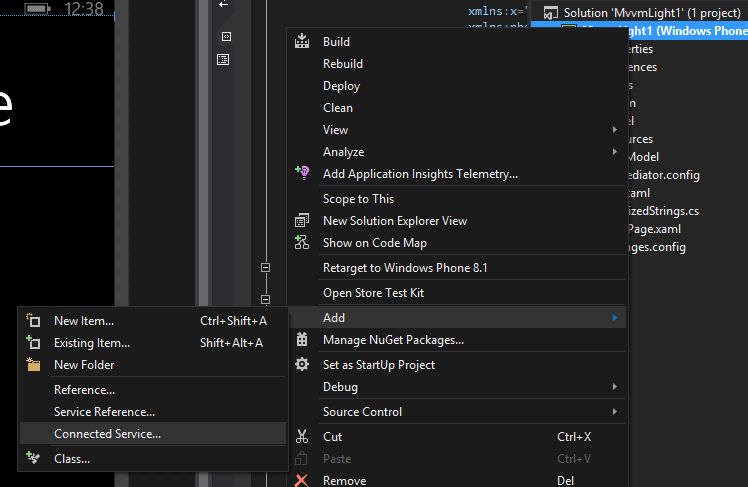This screenshot has width=748, height=487.
Task: Click the New Folder icon
Action: coord(33,364)
